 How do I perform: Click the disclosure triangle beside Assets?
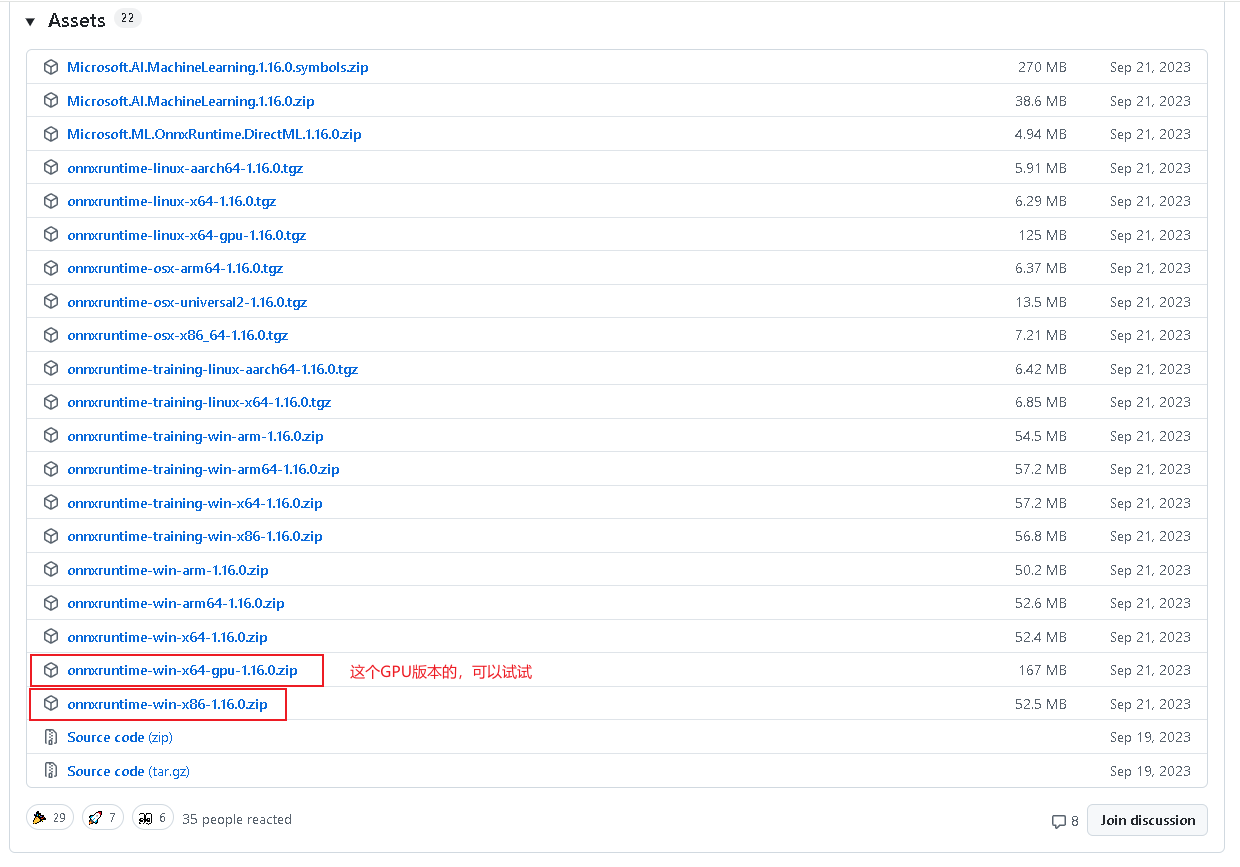pos(30,20)
